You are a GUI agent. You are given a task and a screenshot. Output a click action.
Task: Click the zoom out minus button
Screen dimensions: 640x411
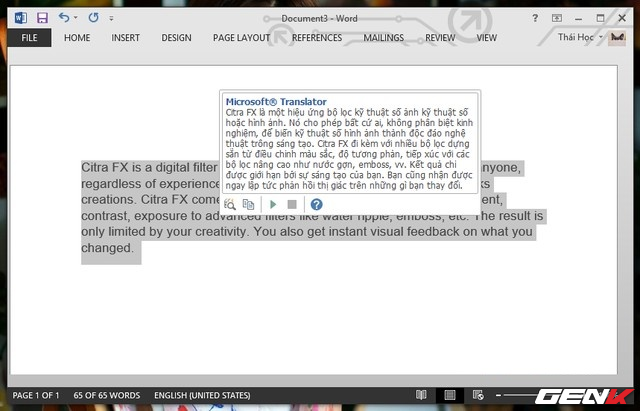pos(498,395)
